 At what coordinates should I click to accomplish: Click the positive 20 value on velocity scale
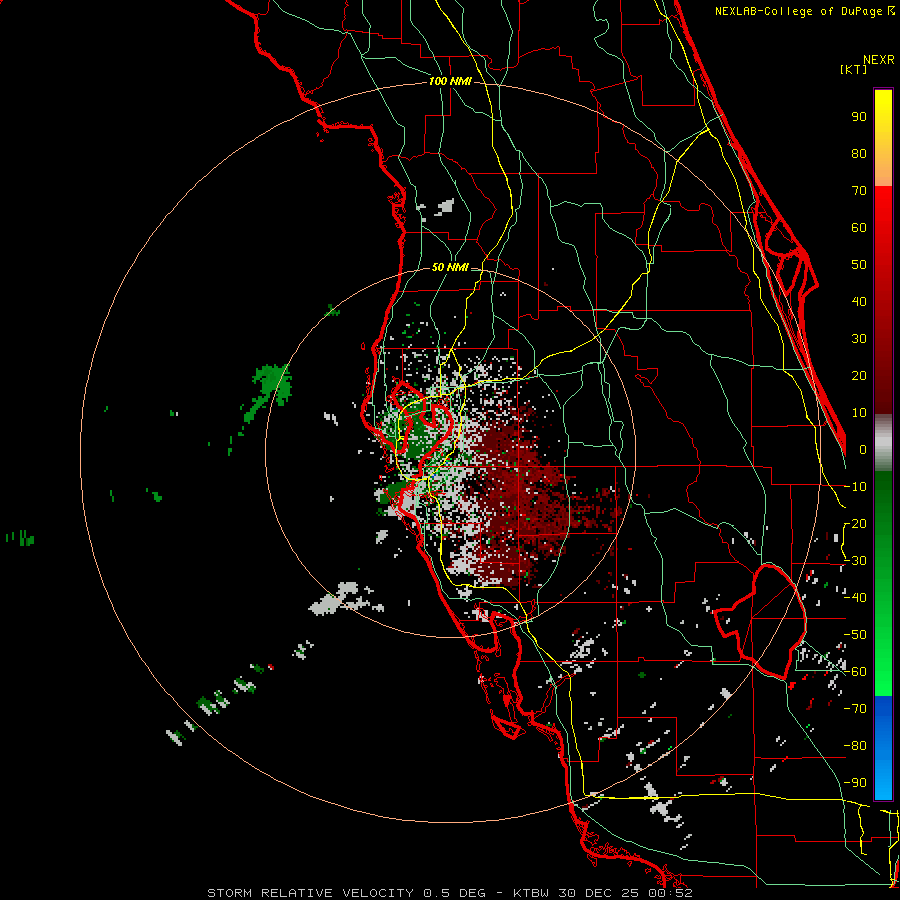tap(859, 376)
